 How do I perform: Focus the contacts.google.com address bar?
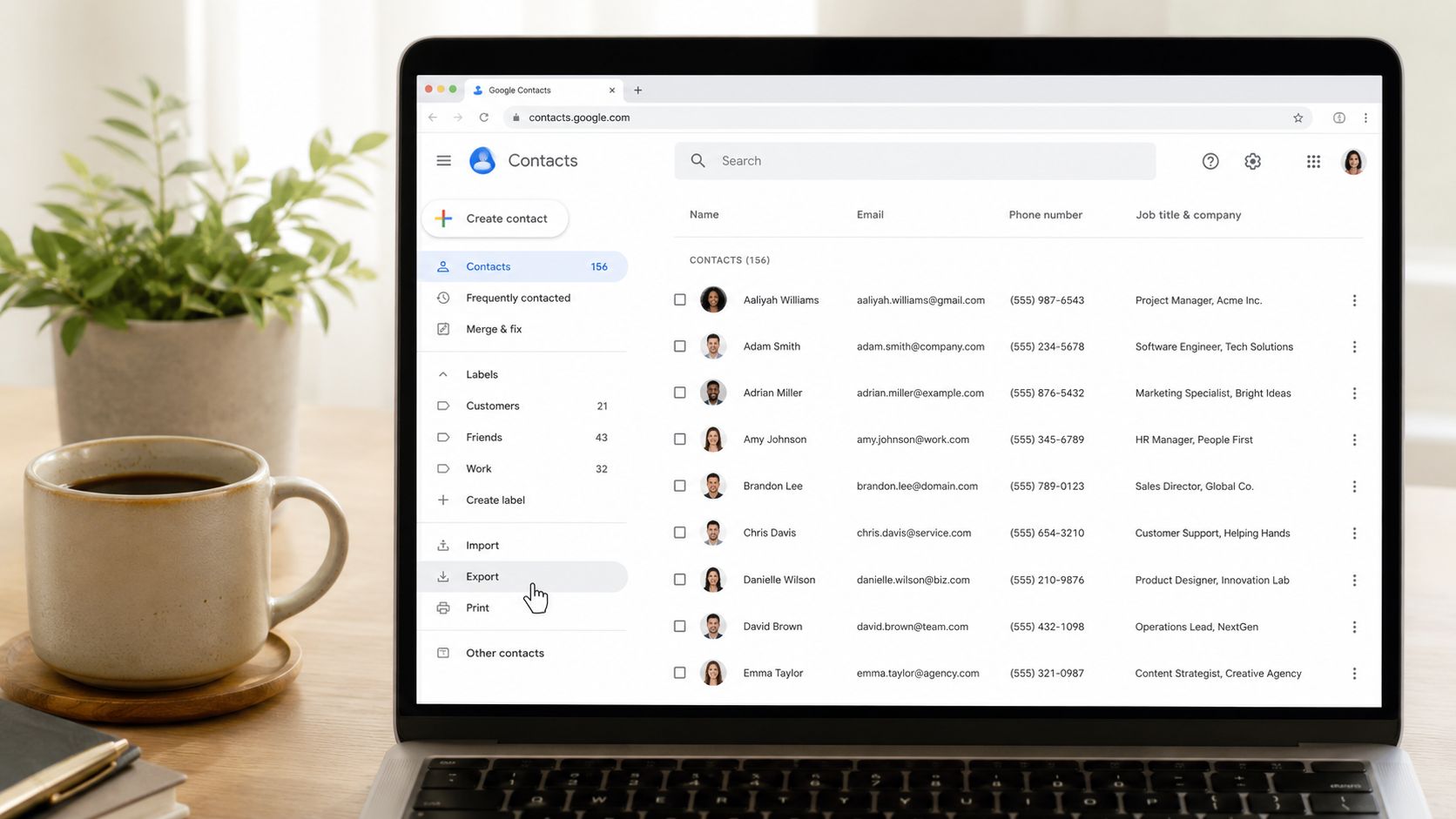[907, 117]
